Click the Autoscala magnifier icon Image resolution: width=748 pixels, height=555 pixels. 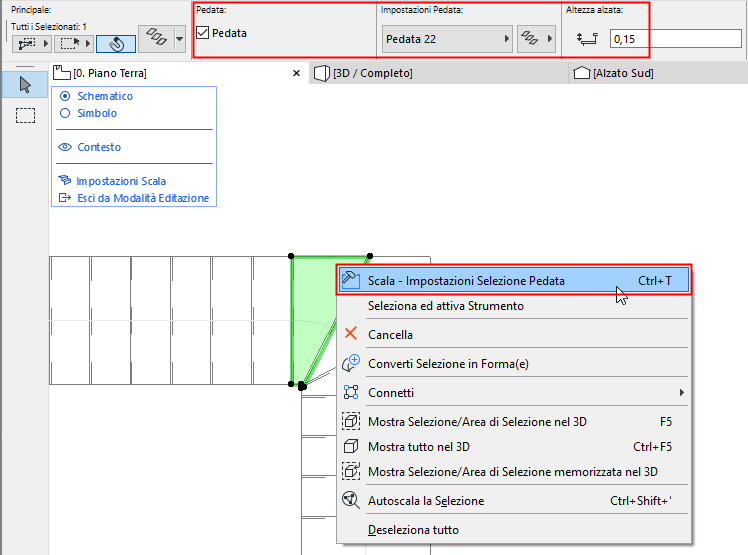click(351, 500)
